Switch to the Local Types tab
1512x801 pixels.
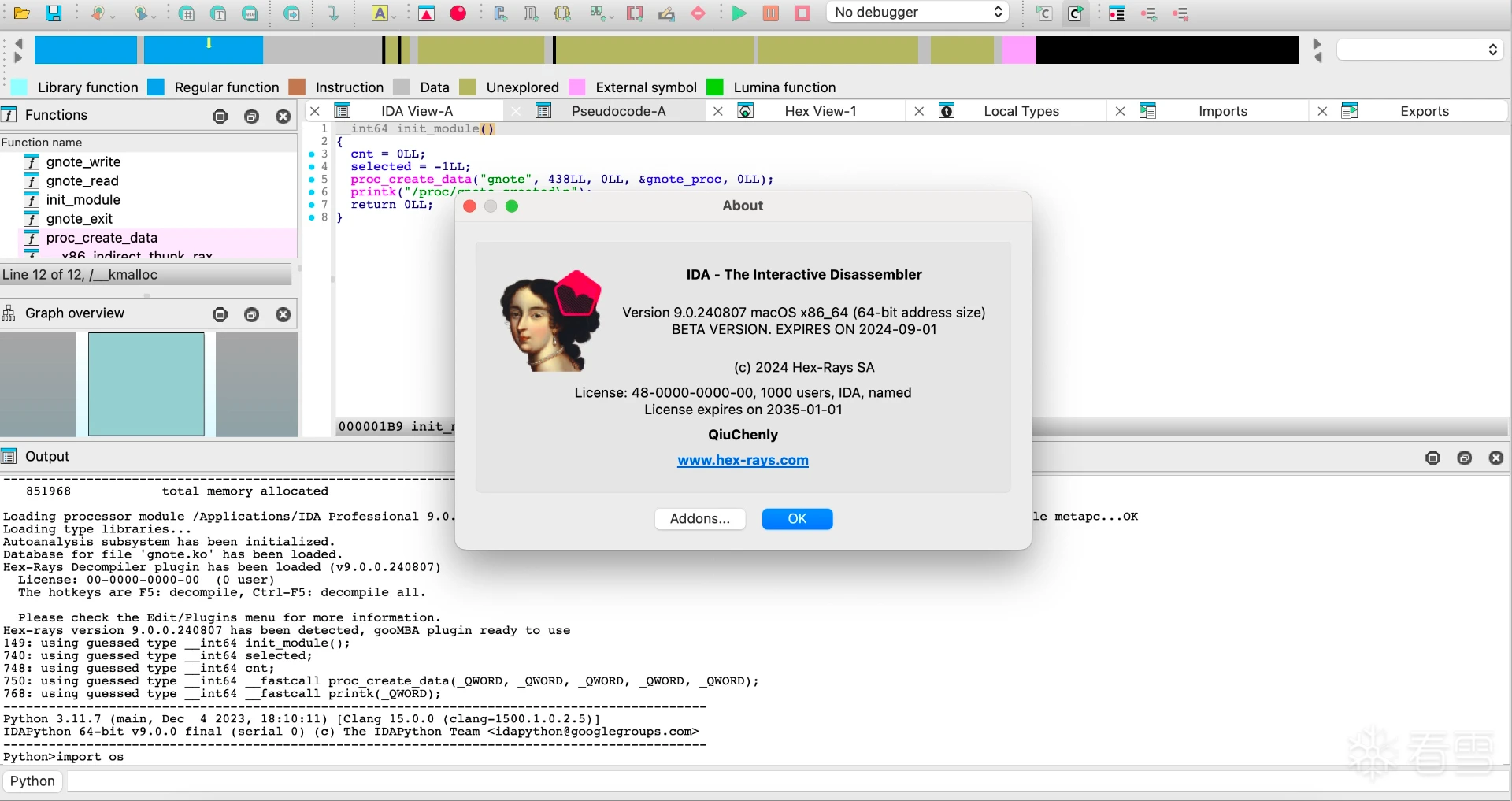point(1021,111)
